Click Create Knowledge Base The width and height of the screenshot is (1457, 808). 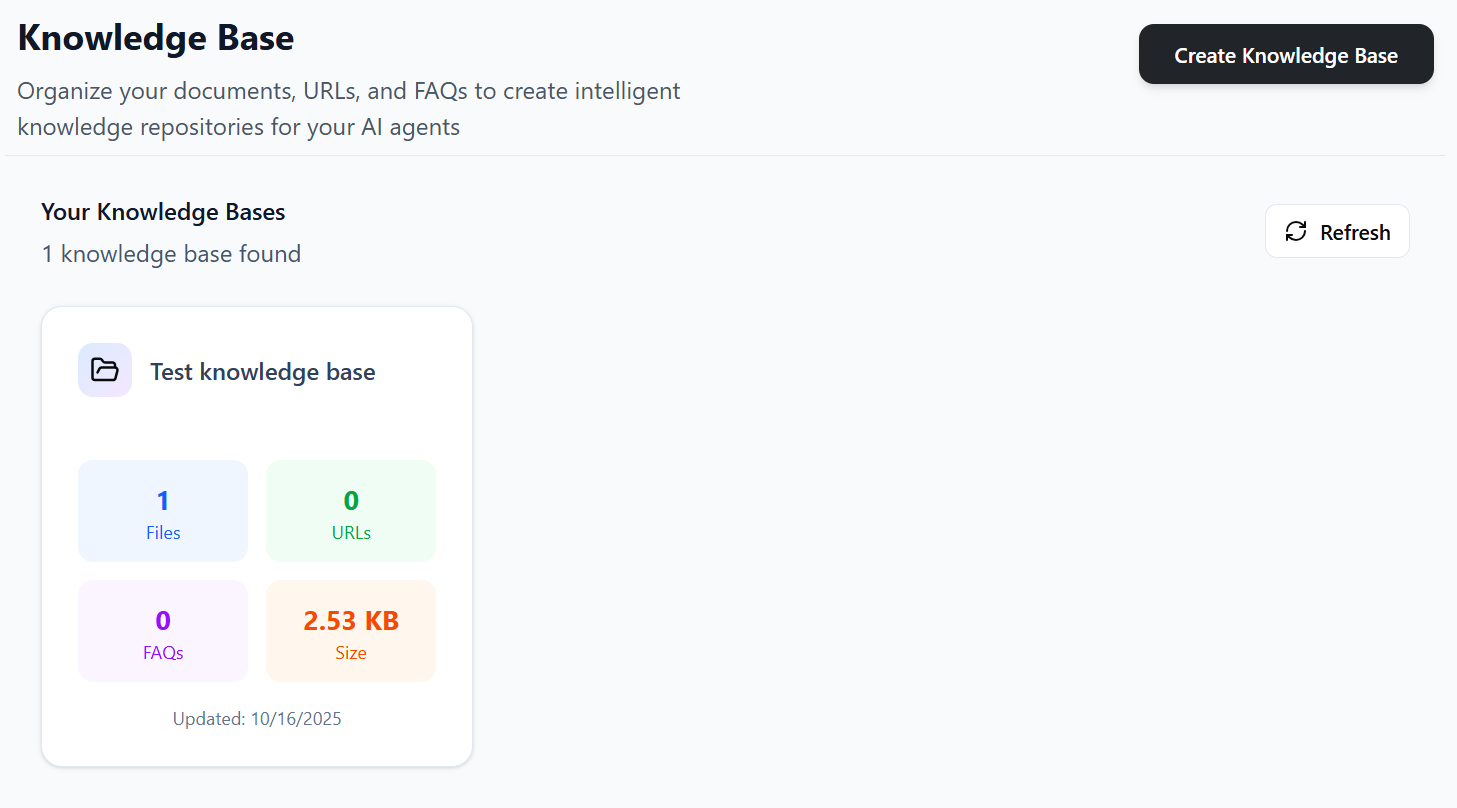pos(1285,55)
